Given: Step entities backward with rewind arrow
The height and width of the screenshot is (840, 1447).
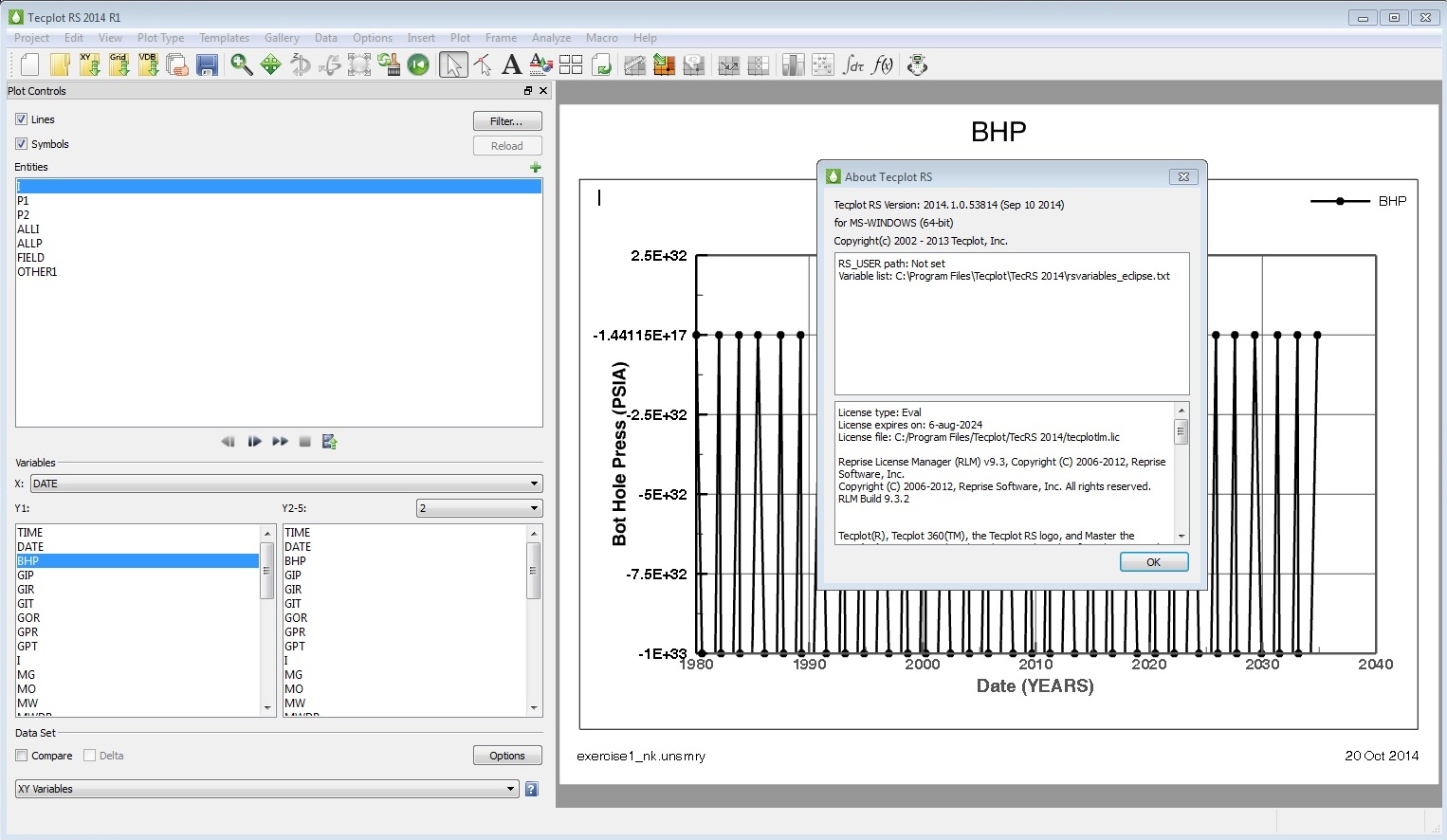Looking at the screenshot, I should coord(228,442).
